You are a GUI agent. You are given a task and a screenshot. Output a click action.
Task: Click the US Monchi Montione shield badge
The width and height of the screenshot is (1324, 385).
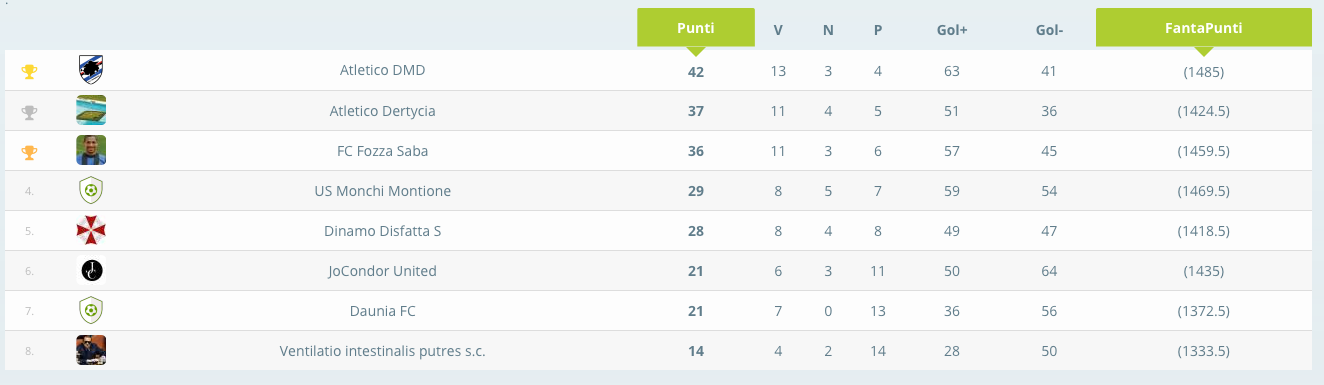click(91, 190)
